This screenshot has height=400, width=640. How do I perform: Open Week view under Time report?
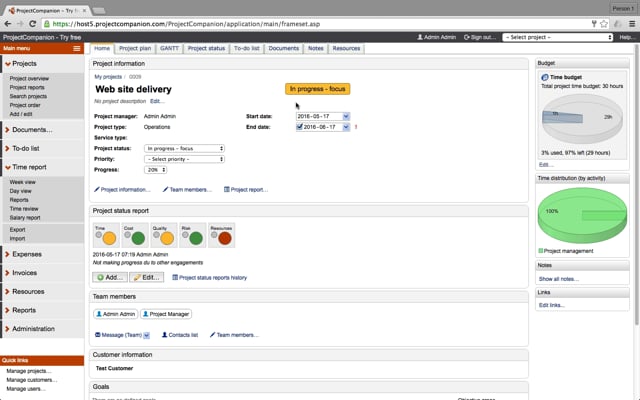22,182
